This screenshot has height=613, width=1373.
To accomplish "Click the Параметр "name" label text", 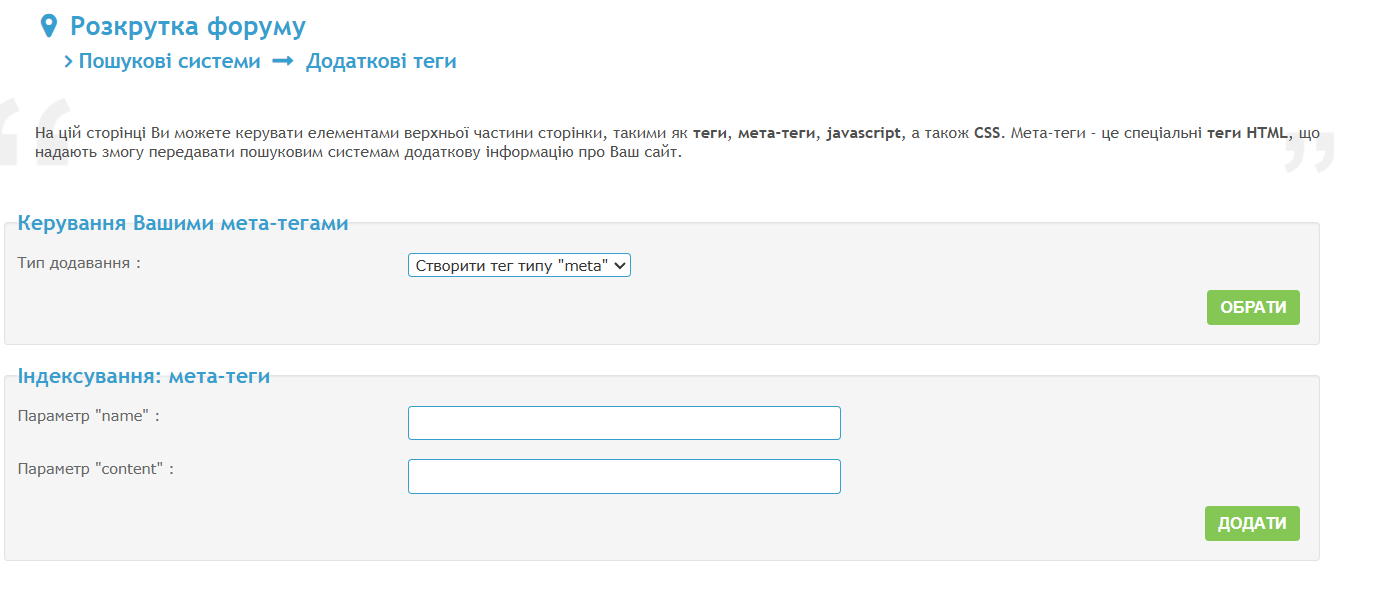I will click(88, 416).
